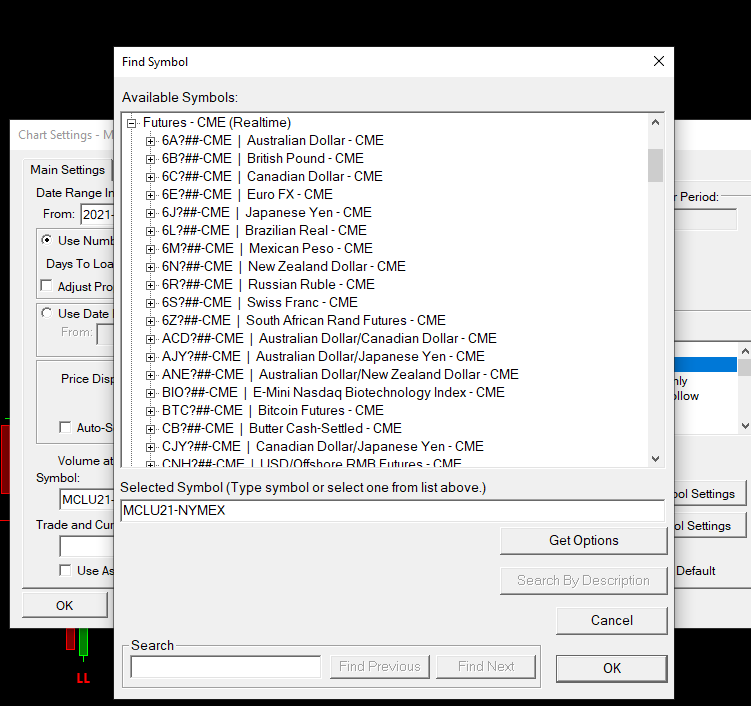Toggle Auto-S checkbox in Chart Settings
Screen dimensions: 751x706
(65, 427)
